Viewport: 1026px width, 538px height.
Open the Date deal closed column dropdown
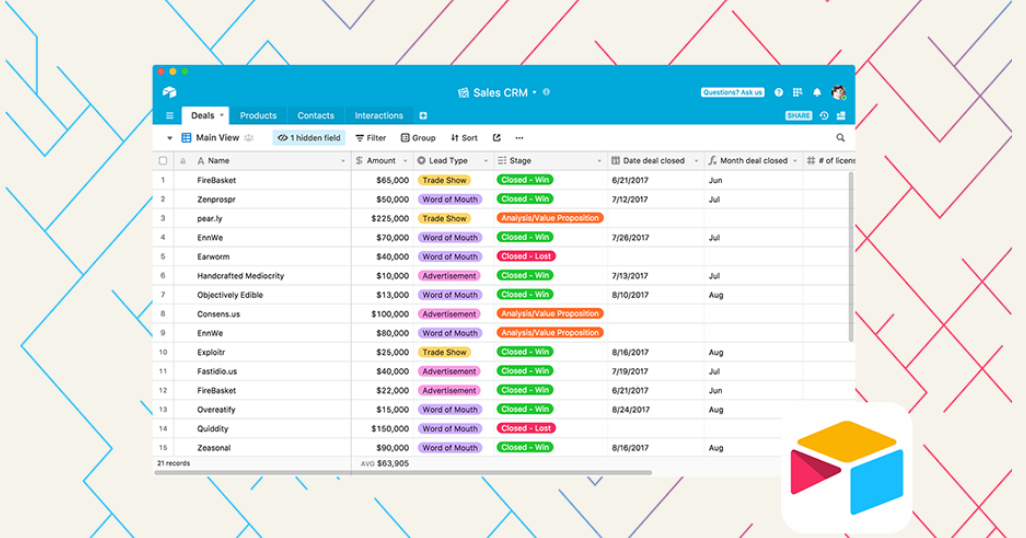pyautogui.click(x=696, y=161)
